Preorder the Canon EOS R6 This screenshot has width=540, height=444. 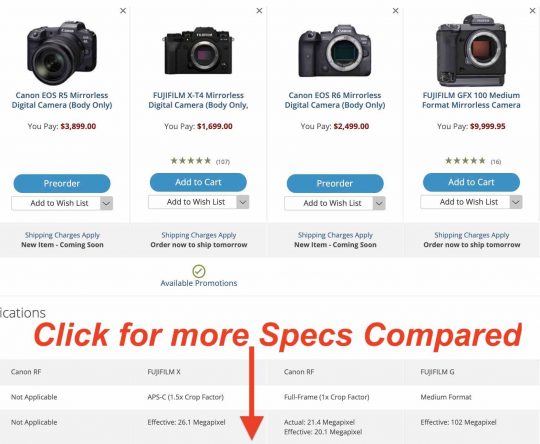click(335, 183)
